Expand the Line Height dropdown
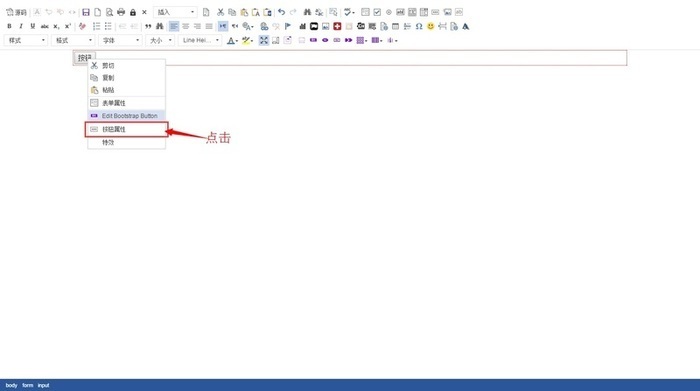 point(200,40)
